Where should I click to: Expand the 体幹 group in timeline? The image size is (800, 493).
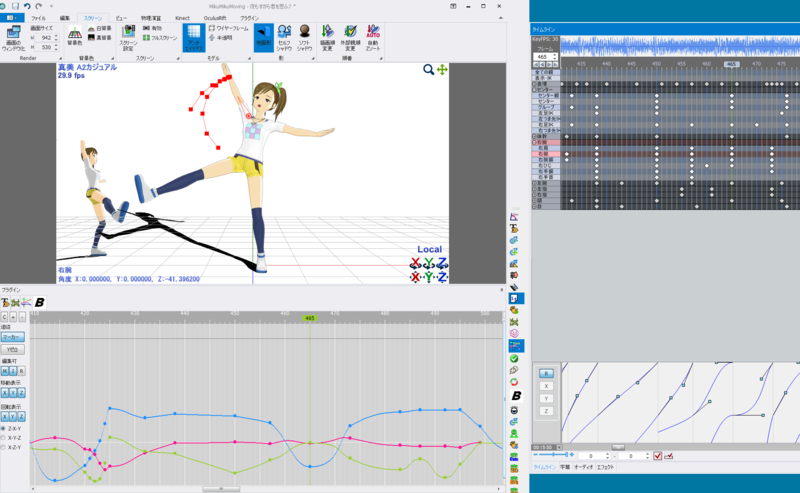535,137
